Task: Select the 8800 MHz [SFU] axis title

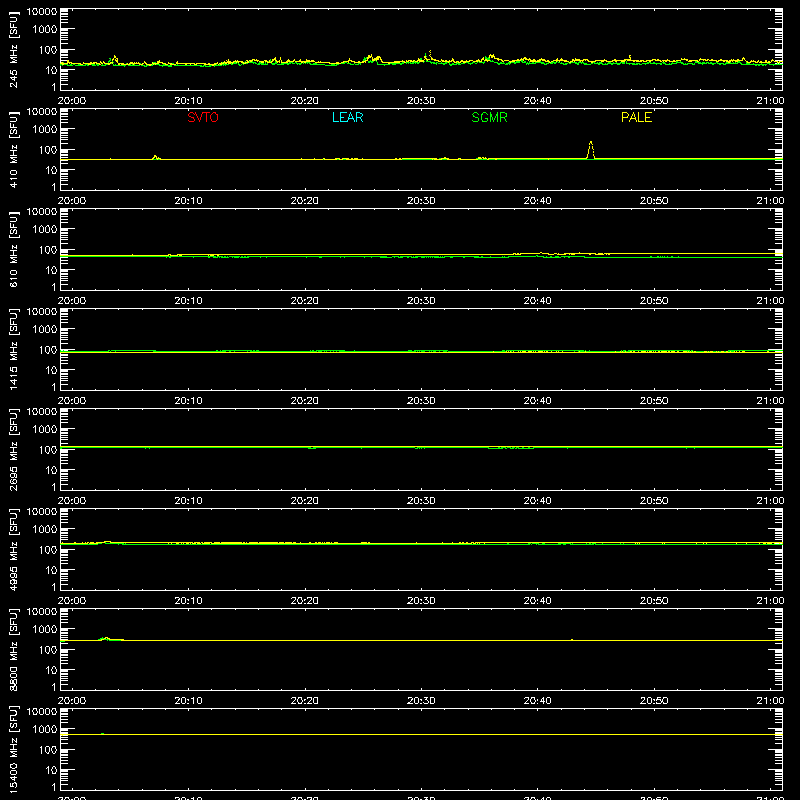Action: 14,649
